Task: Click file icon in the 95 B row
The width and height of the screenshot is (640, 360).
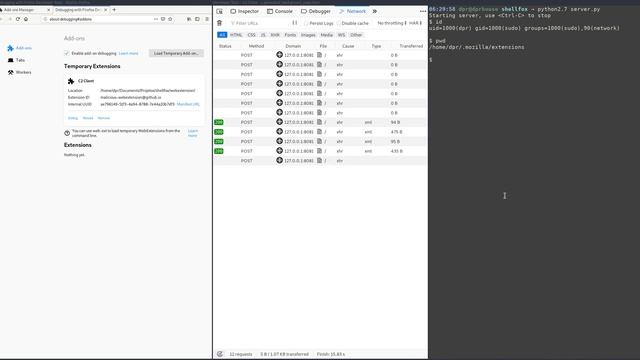Action: pos(320,141)
